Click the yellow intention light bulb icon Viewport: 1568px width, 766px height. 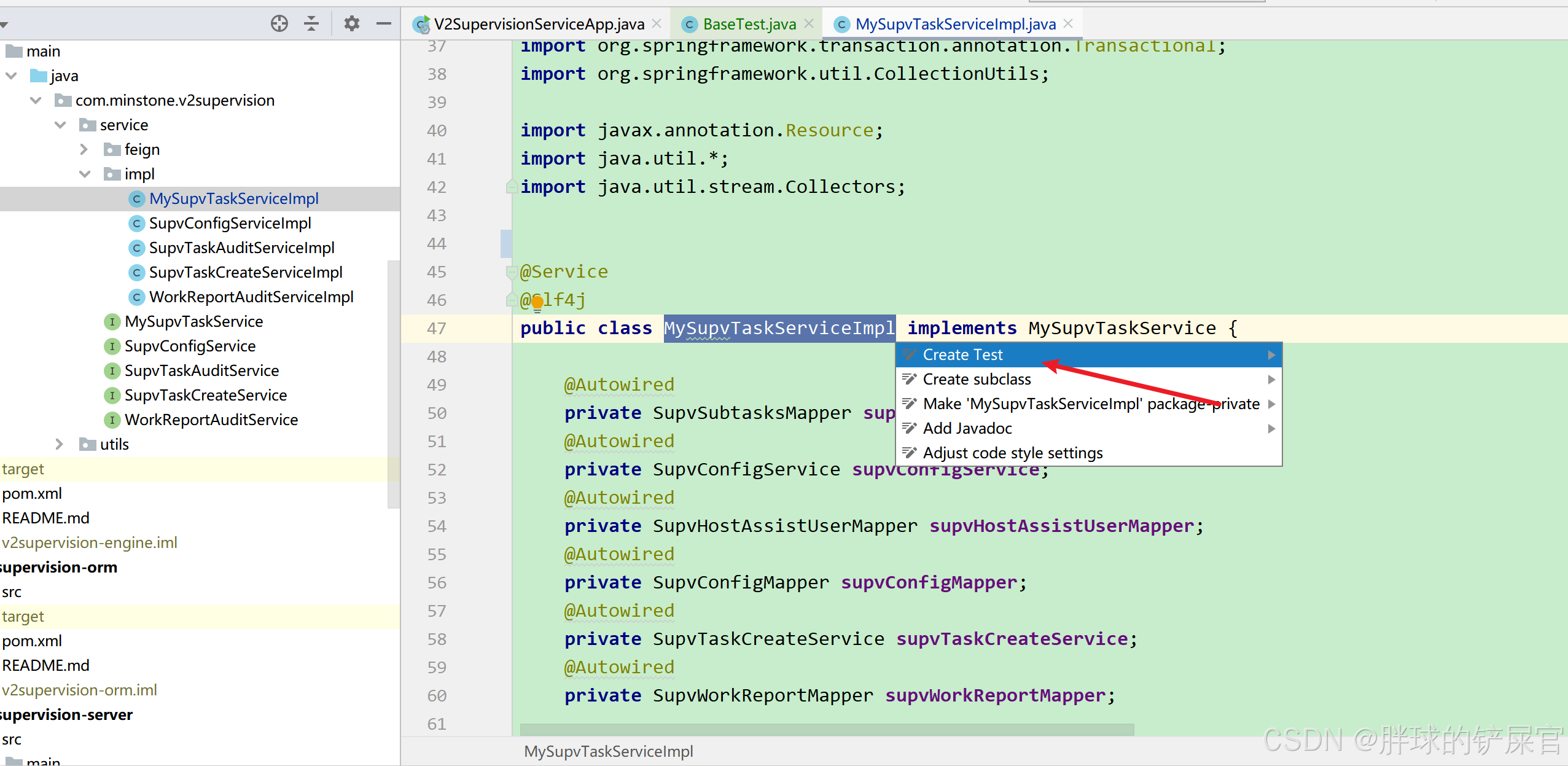[x=537, y=302]
